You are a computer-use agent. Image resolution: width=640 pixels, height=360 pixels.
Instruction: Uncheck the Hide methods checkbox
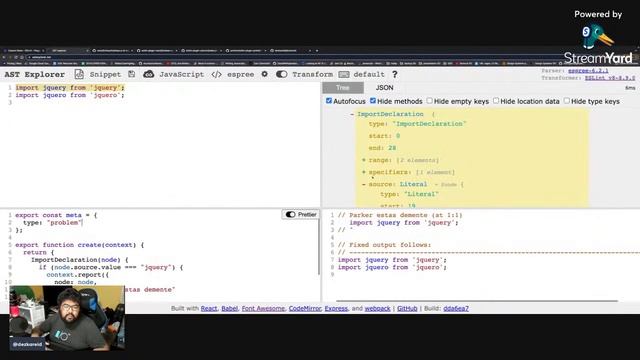point(373,100)
